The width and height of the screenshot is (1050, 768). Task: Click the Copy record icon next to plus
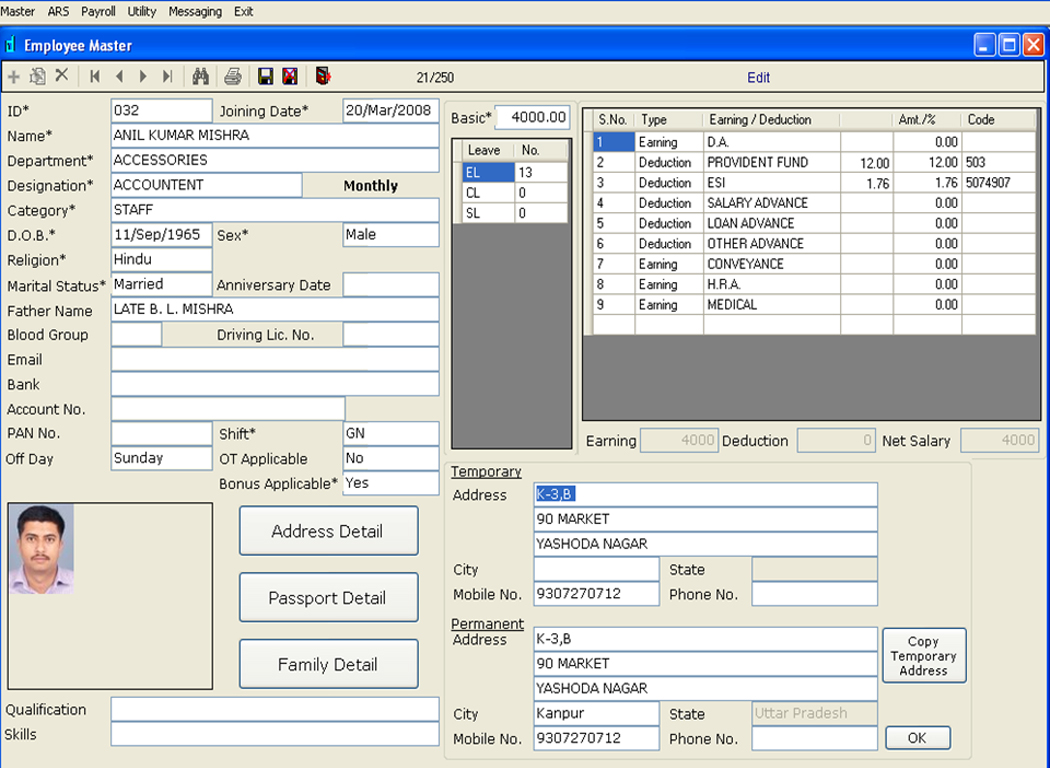coord(36,76)
